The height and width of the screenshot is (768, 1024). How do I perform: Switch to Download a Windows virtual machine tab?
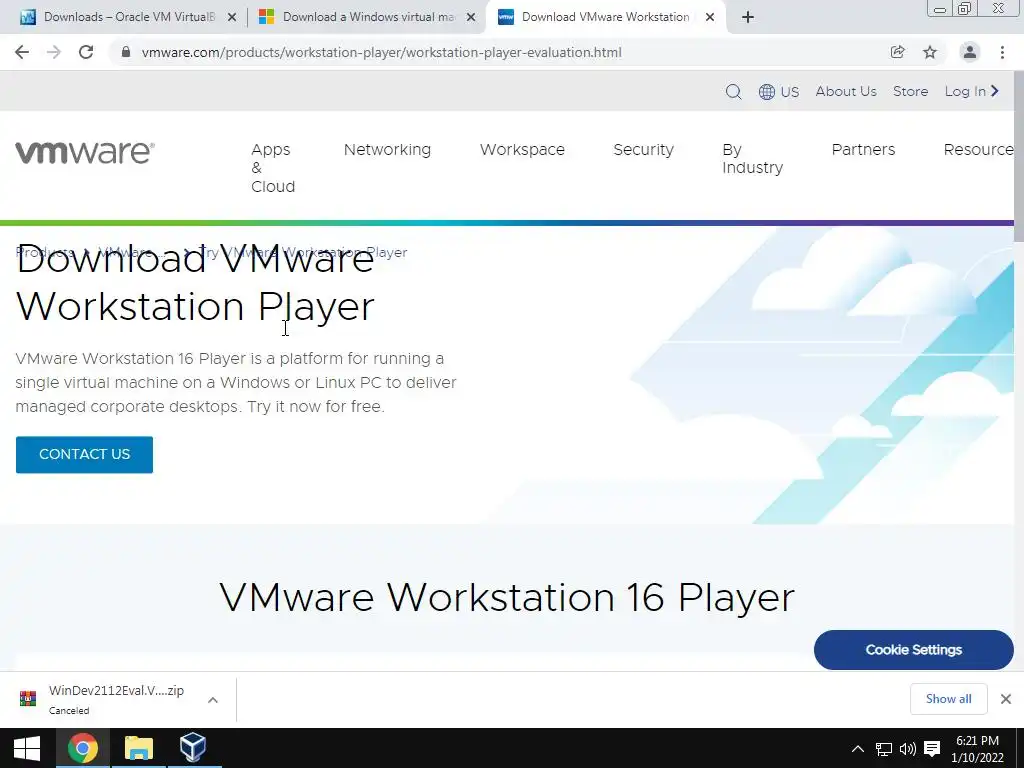[366, 17]
